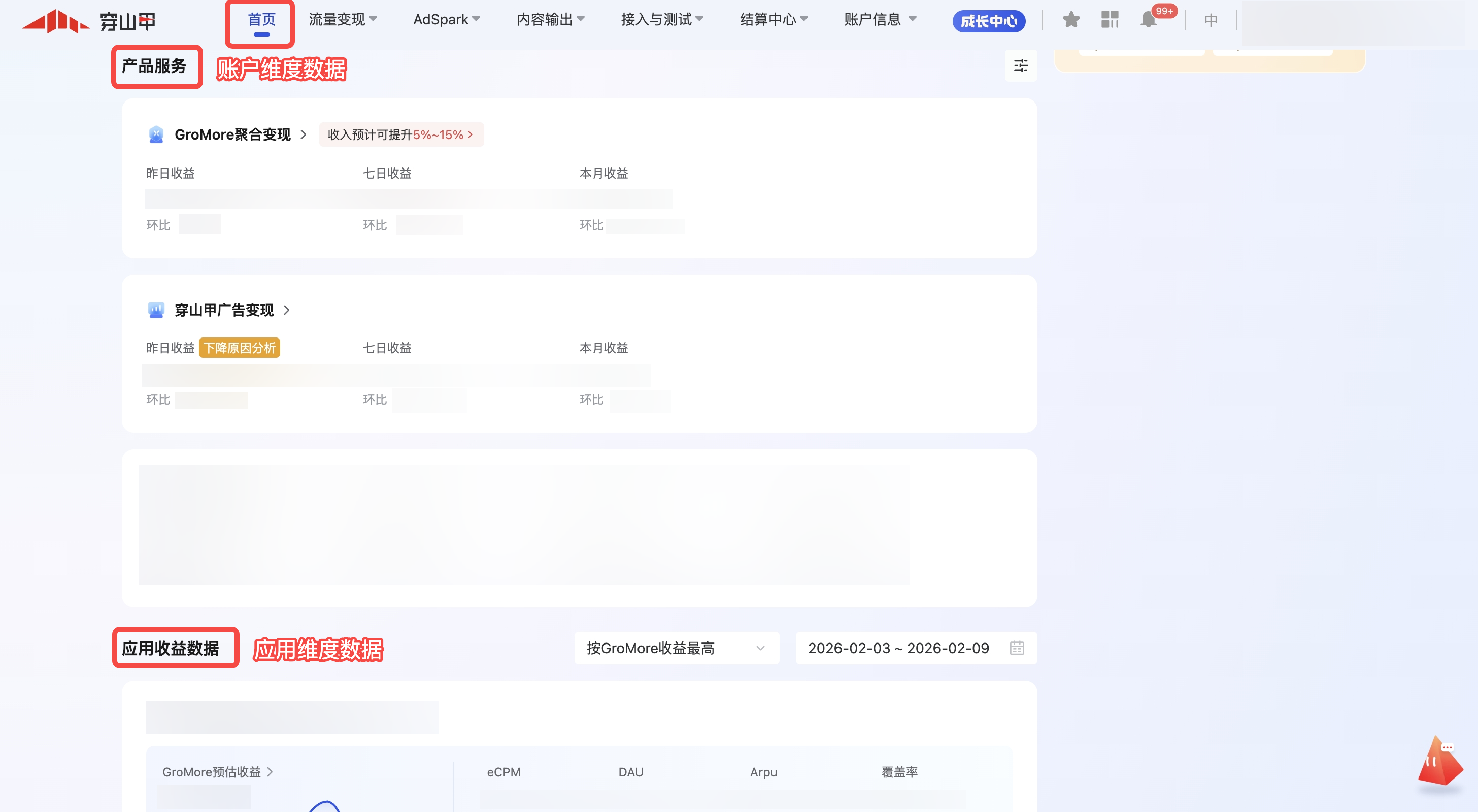
Task: Expand the 结算中心 menu
Action: click(x=774, y=19)
